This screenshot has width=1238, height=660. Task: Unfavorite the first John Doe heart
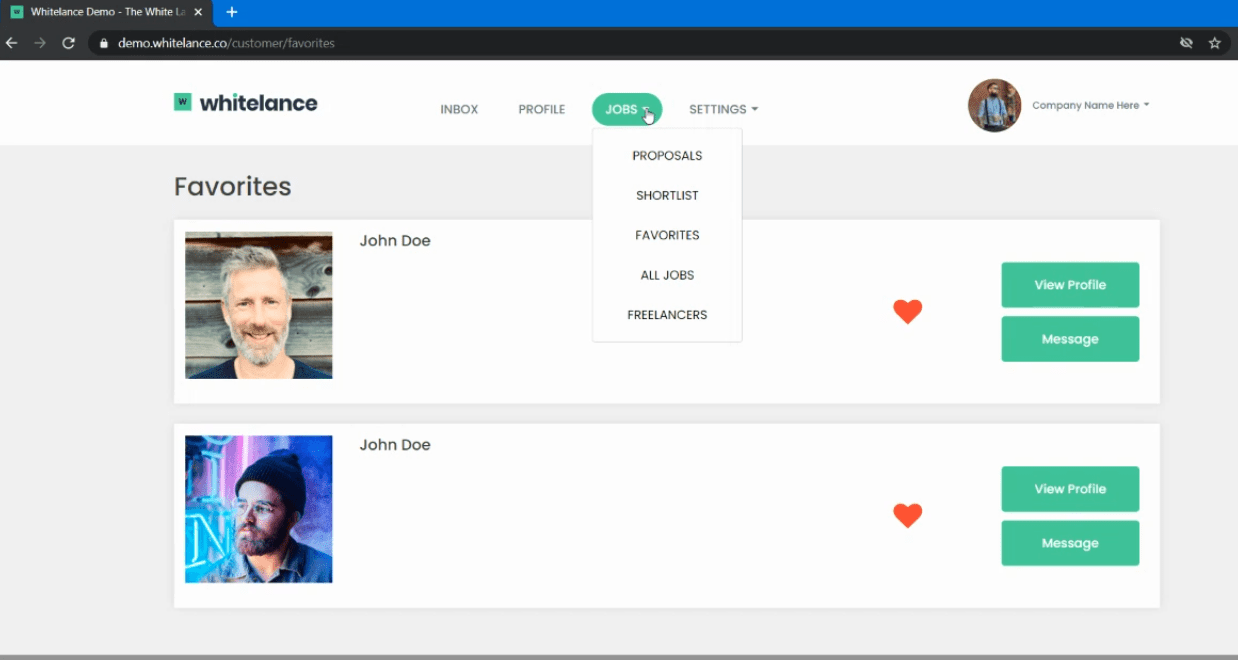(907, 312)
